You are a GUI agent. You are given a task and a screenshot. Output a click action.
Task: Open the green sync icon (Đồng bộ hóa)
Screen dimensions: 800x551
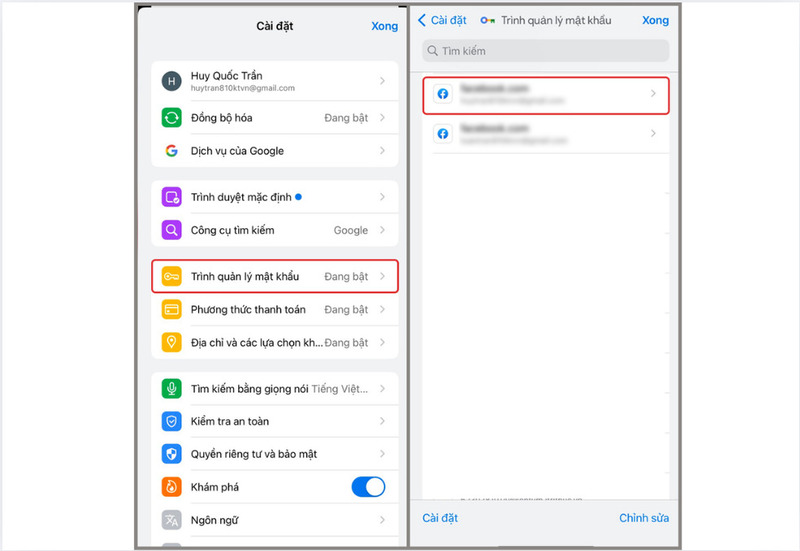171,118
